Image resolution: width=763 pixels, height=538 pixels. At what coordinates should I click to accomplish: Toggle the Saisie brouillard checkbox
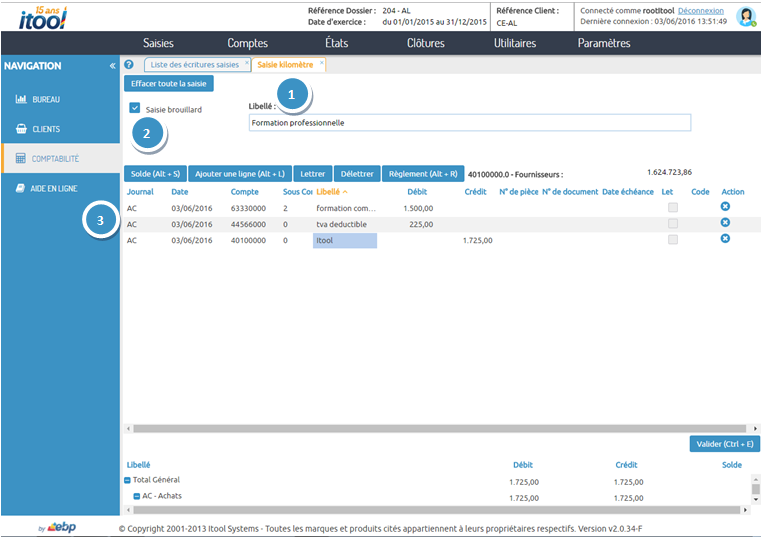134,109
